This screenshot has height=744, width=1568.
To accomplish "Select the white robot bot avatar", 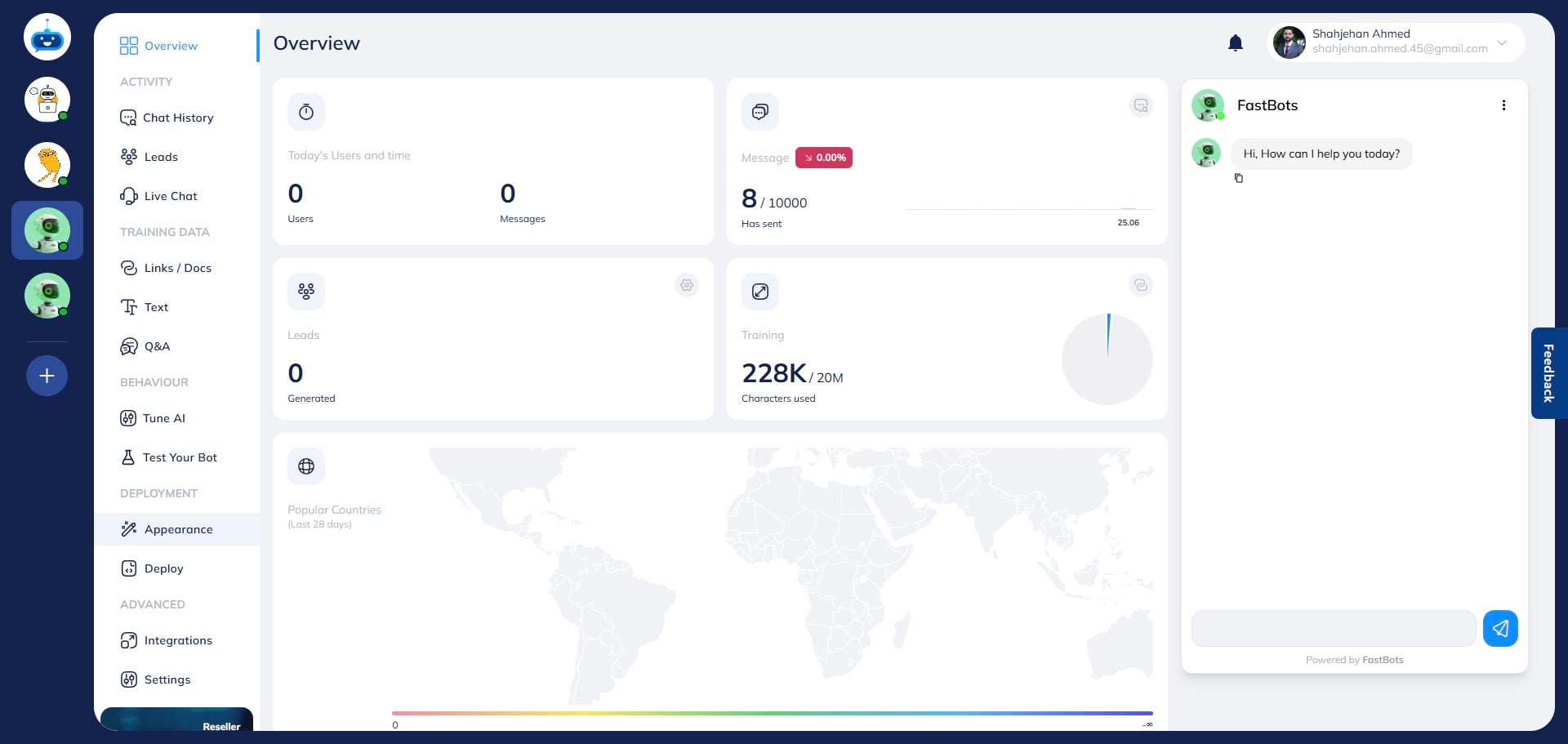I will 47,100.
